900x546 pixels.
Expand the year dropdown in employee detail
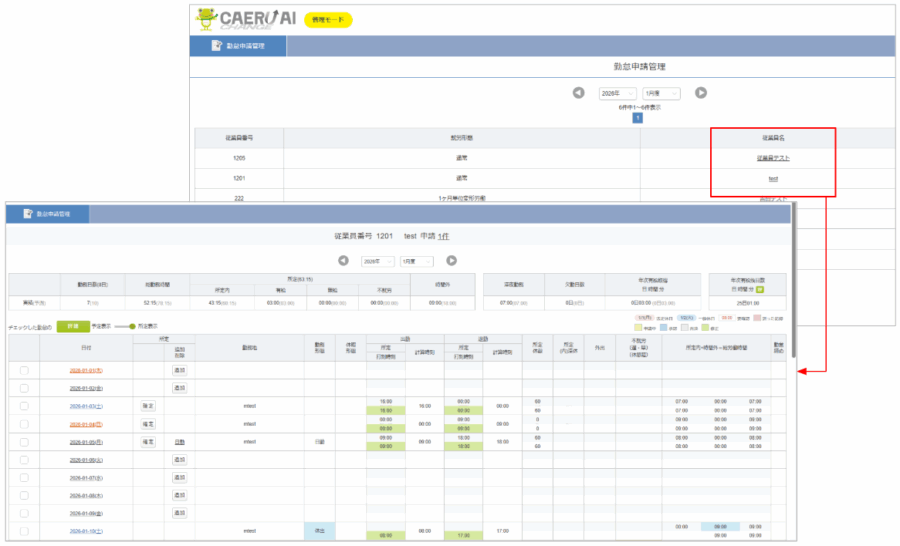coord(377,261)
